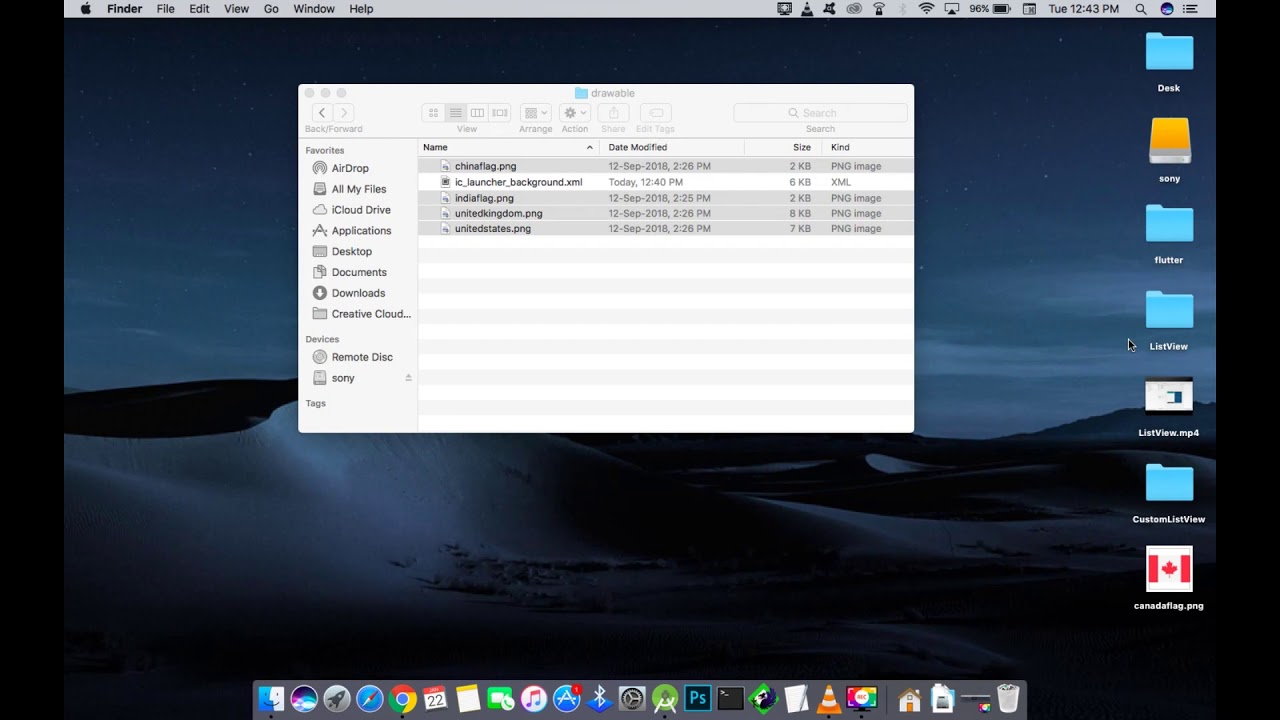This screenshot has width=1280, height=720.
Task: Open the Go menu
Action: point(271,9)
